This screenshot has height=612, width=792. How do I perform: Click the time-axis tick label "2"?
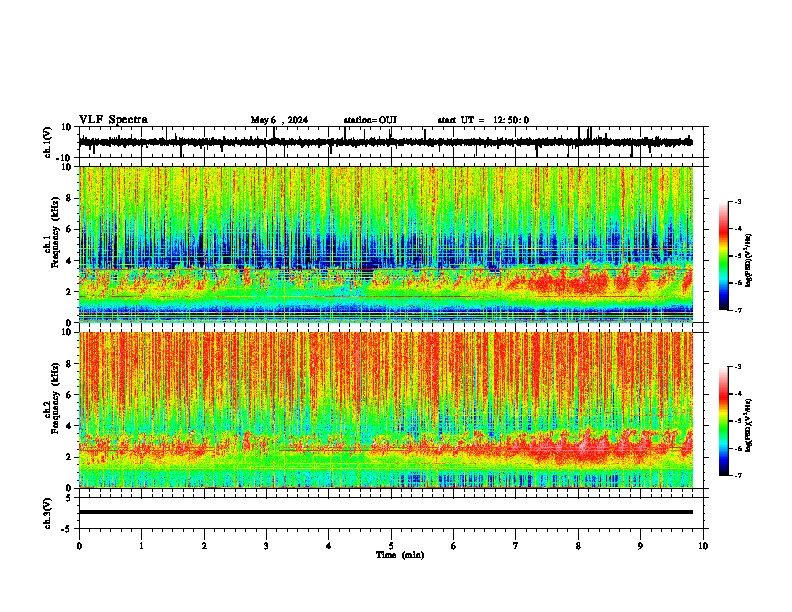click(x=204, y=546)
